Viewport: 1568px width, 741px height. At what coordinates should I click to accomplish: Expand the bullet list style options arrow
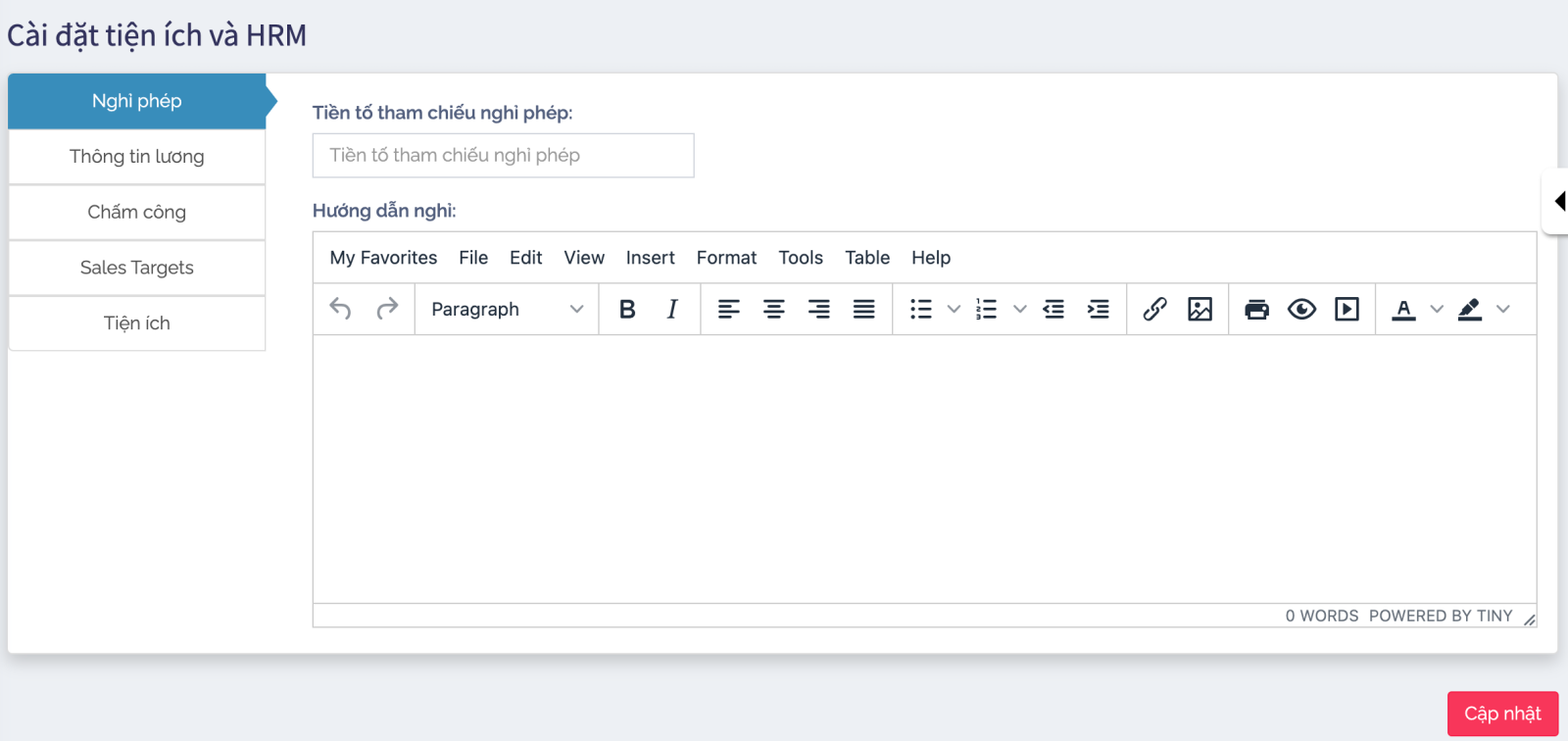954,309
